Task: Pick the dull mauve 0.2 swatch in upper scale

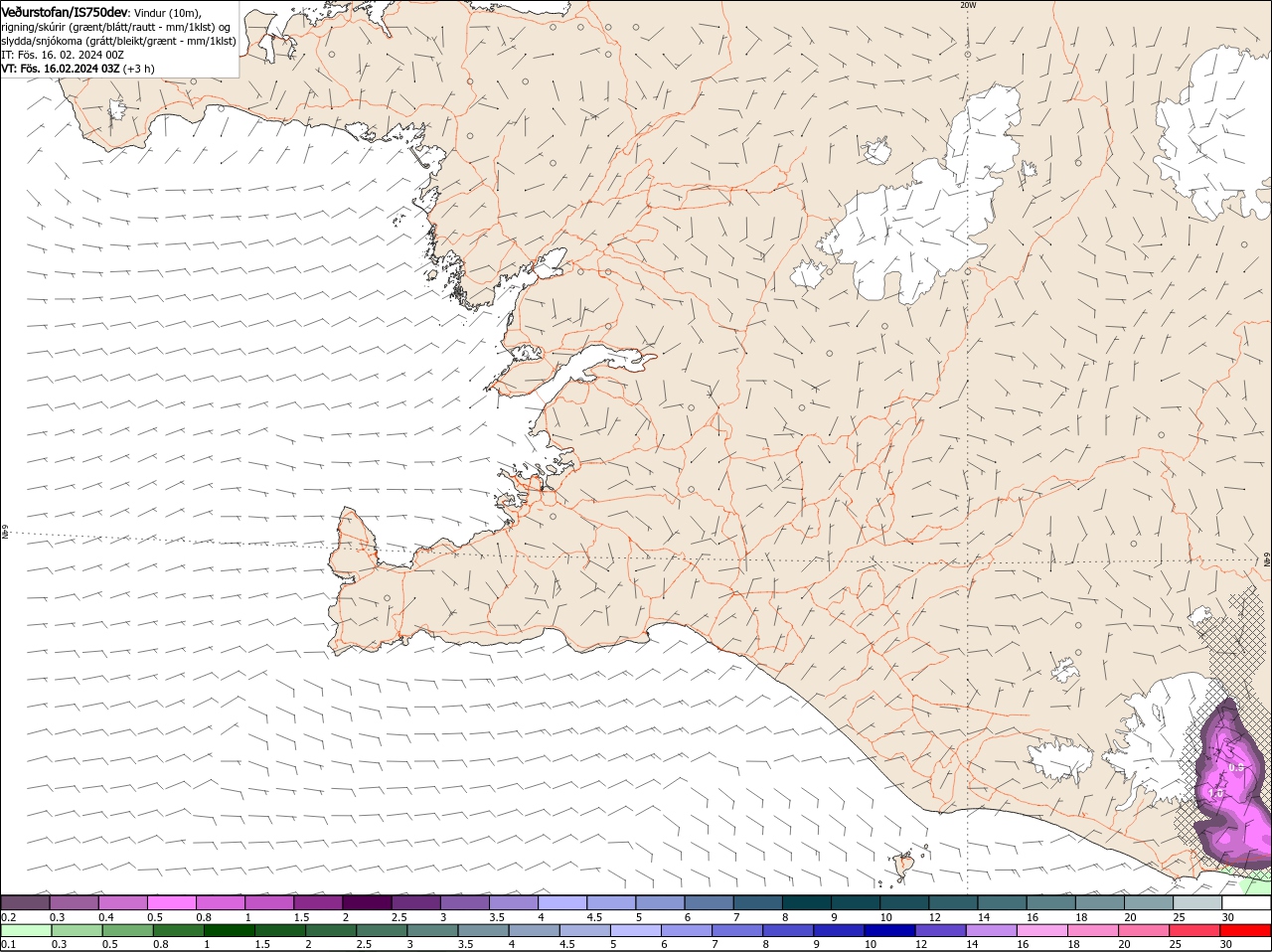Action: tap(25, 902)
